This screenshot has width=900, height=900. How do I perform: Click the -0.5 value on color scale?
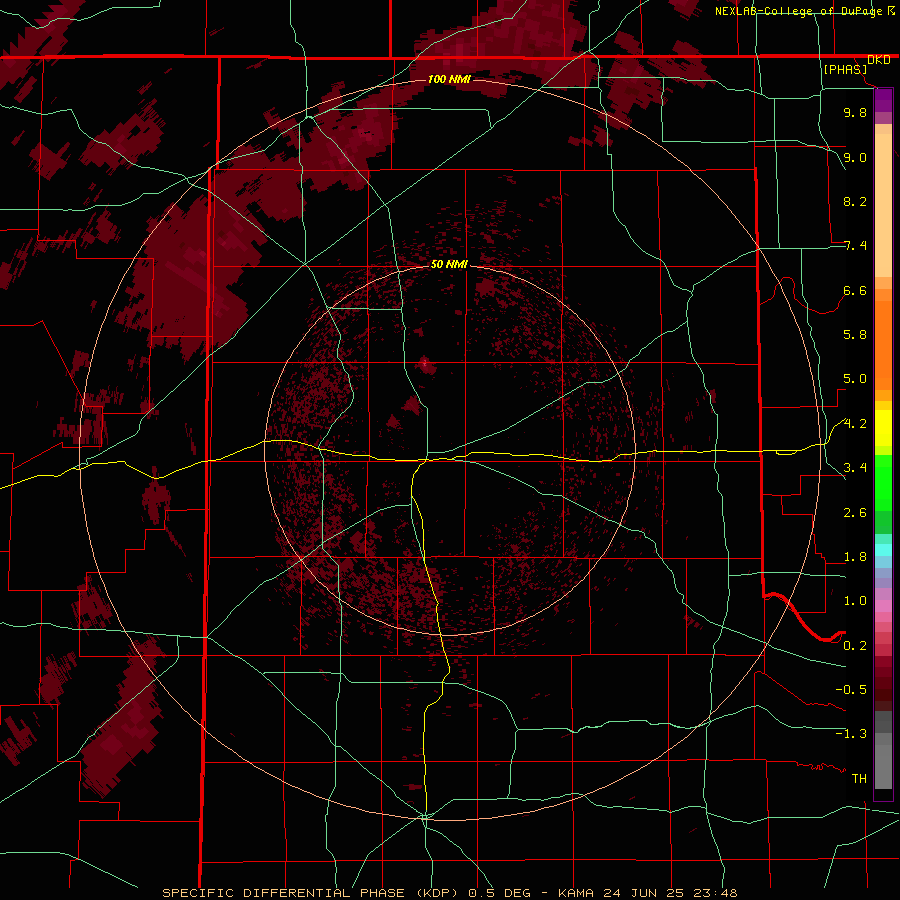pyautogui.click(x=851, y=689)
